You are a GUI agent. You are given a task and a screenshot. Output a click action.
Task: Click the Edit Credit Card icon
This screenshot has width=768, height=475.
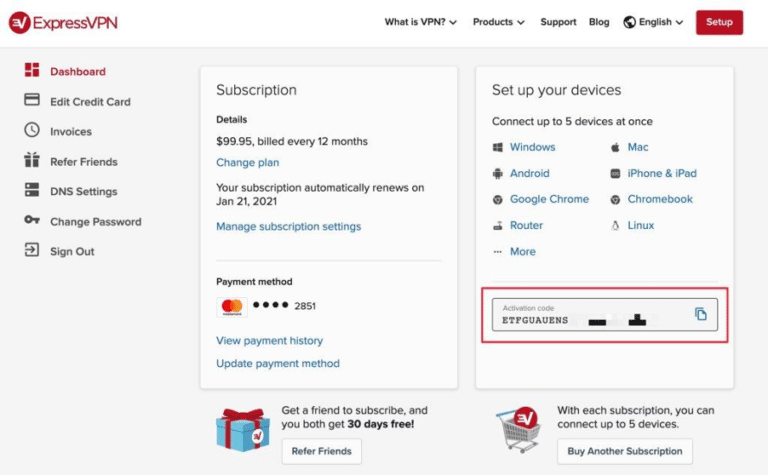click(32, 101)
